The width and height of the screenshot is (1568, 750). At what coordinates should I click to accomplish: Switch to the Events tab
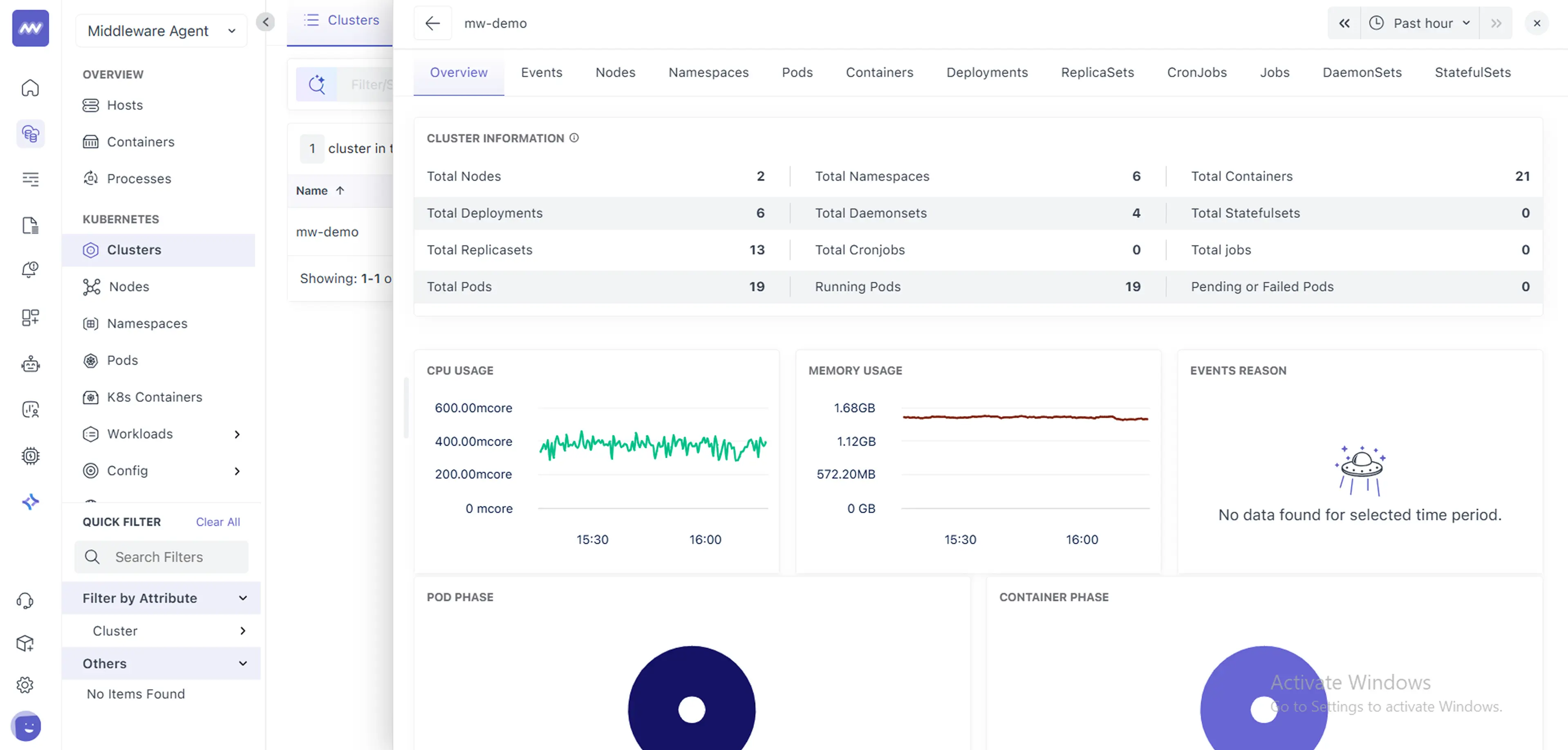click(541, 72)
